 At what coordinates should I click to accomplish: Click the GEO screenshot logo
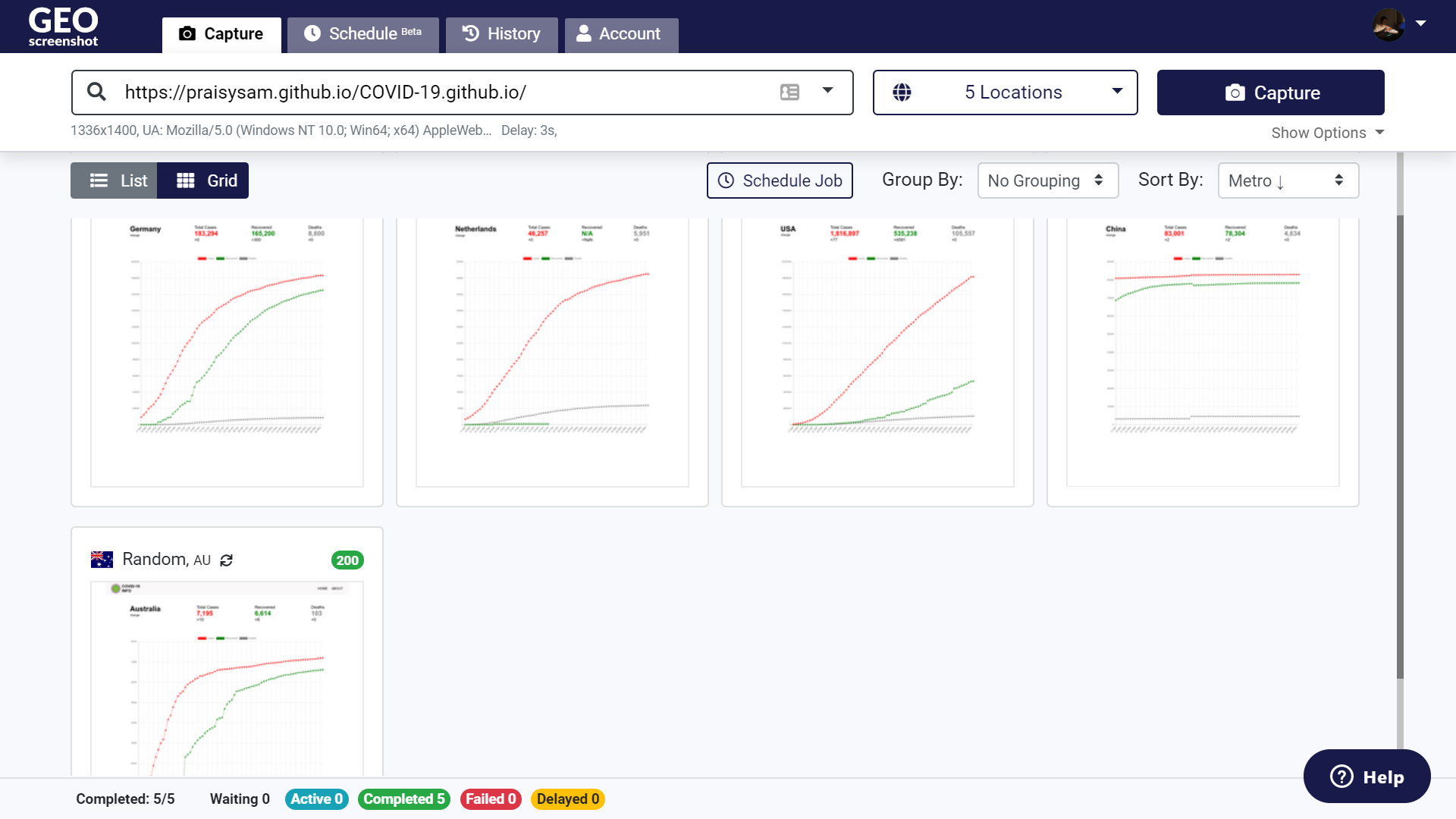click(x=63, y=27)
